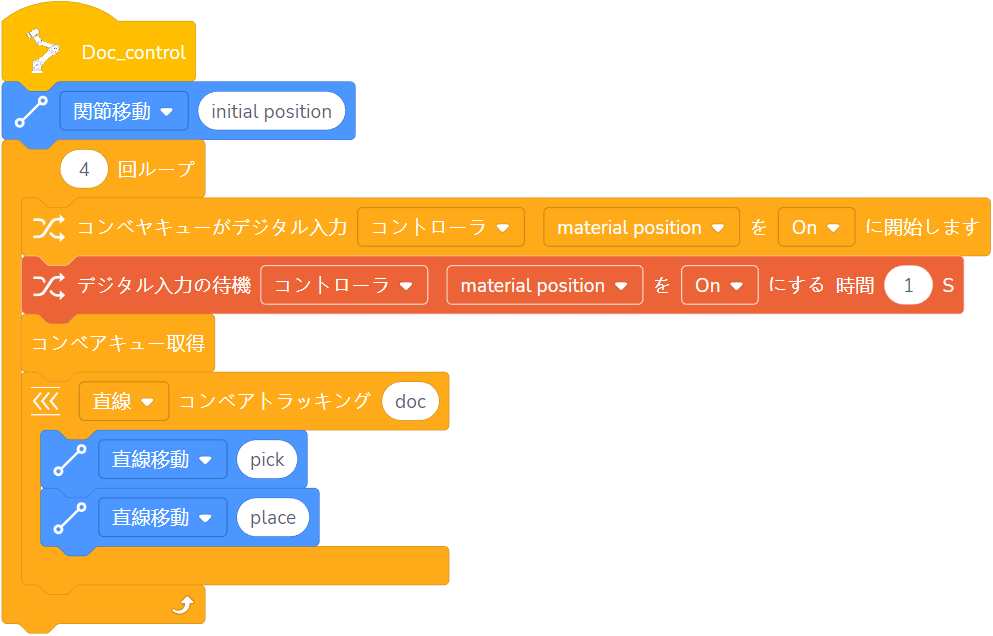This screenshot has height=636, width=993.
Task: Click the wait time field showing 1
Action: [908, 286]
